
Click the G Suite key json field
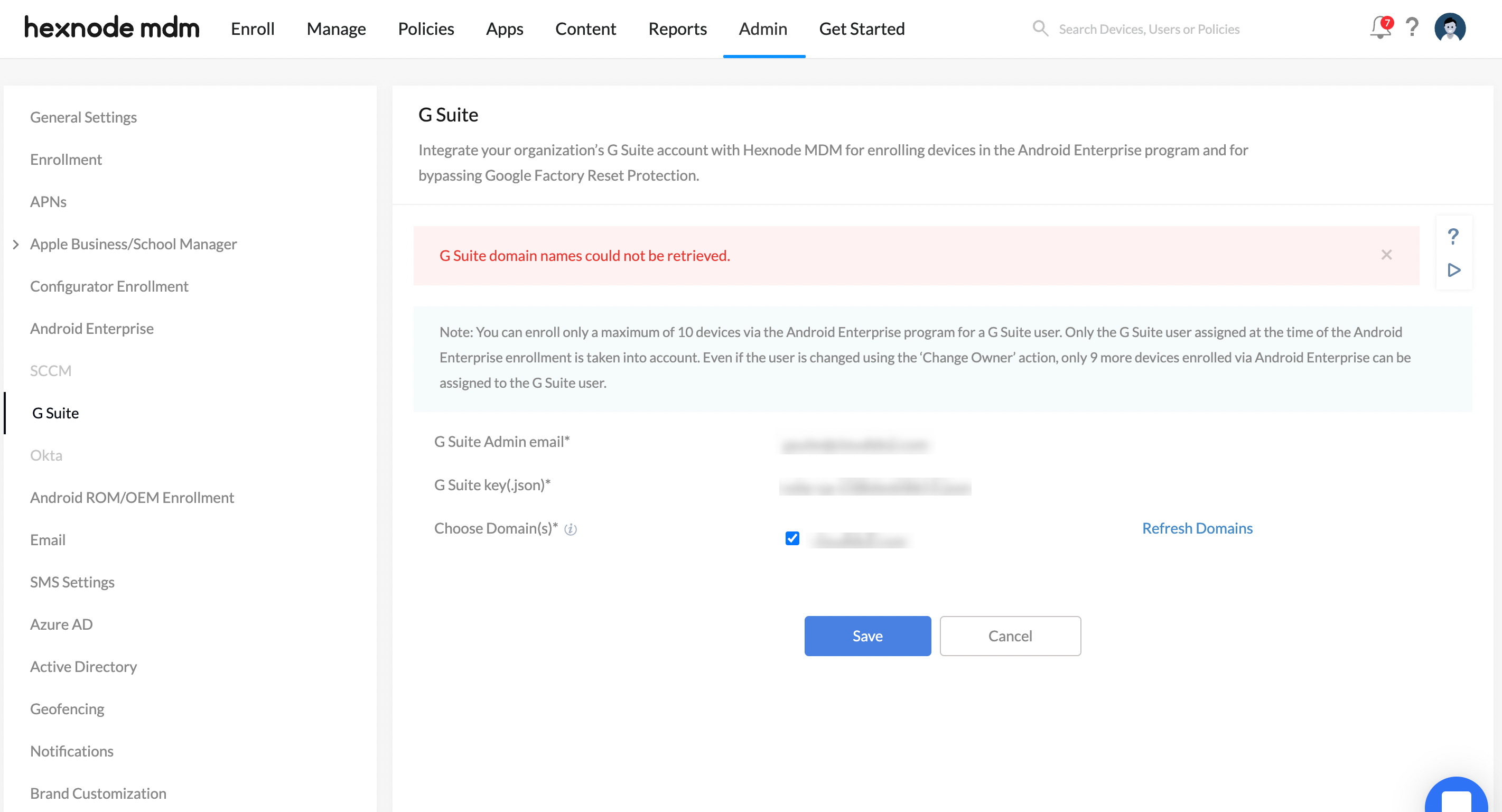[x=875, y=487]
